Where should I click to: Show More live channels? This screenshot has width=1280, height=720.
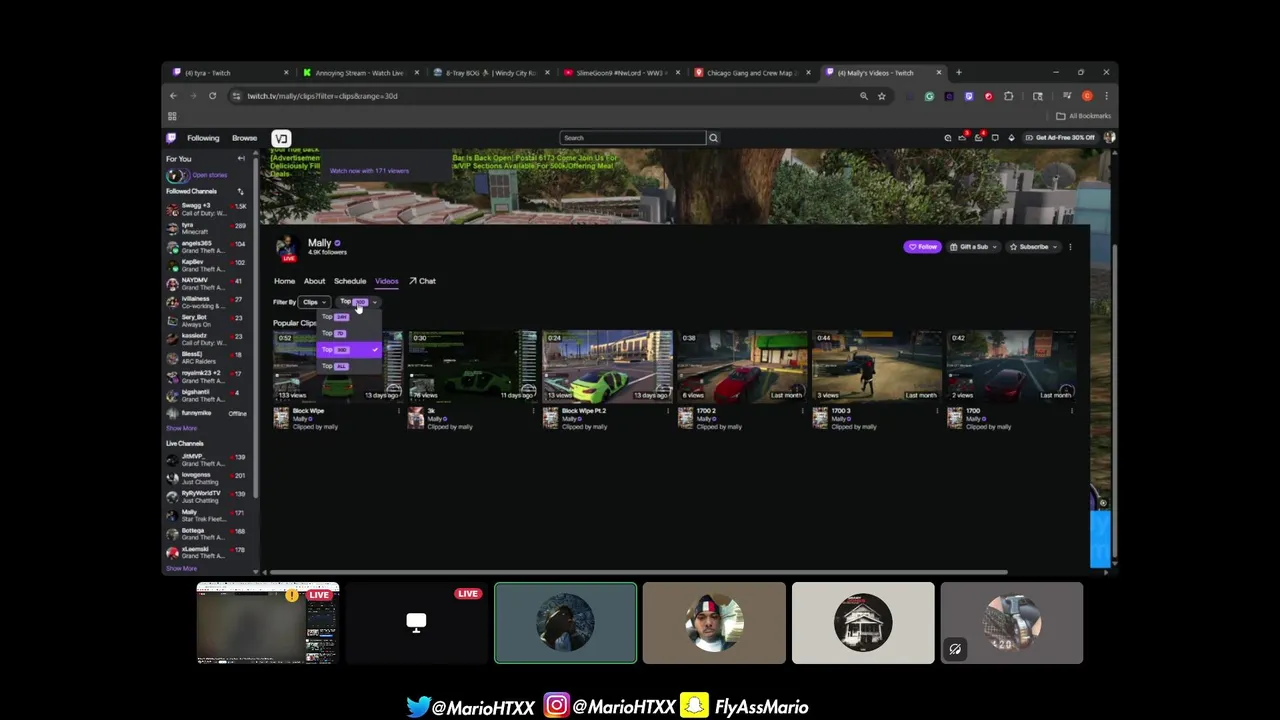[181, 568]
